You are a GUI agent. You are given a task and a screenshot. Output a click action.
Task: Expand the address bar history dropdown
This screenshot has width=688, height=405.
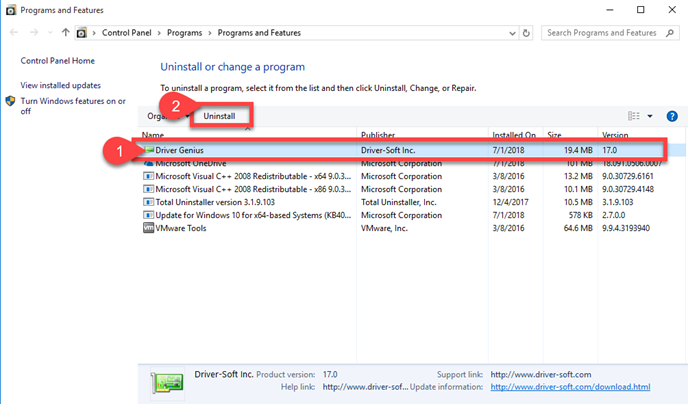(512, 33)
